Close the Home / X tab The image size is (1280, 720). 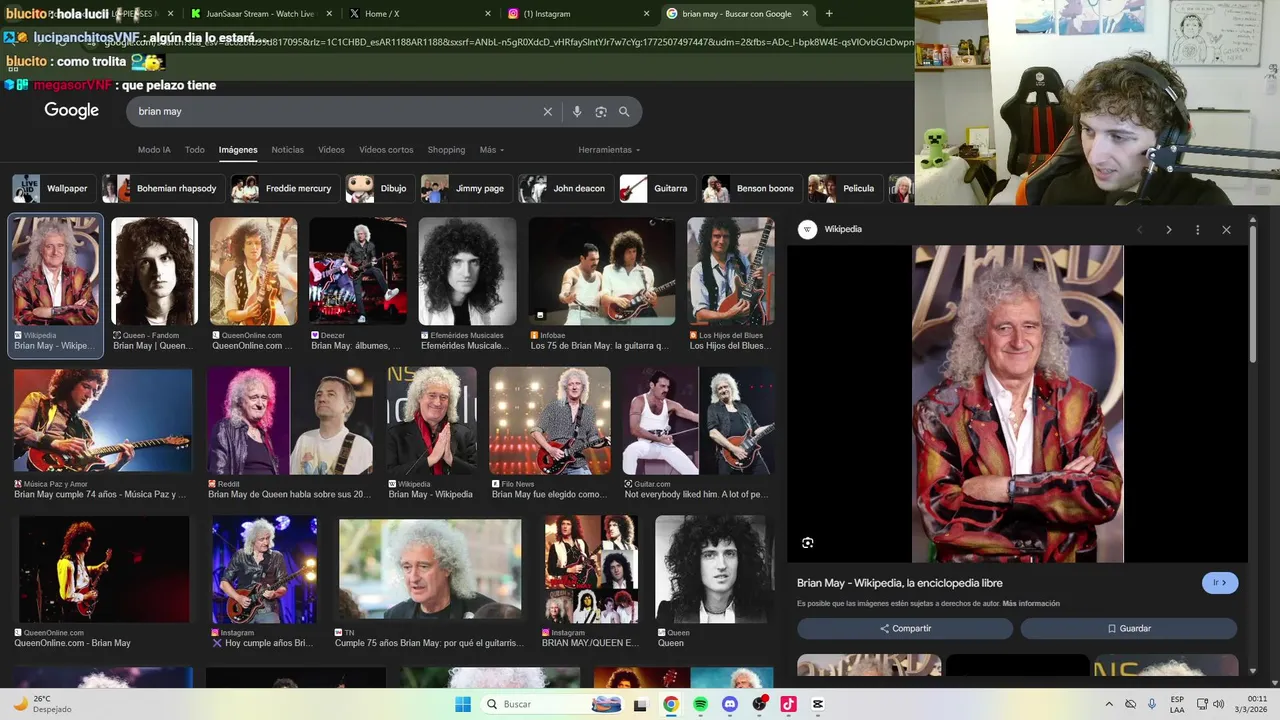(x=488, y=14)
